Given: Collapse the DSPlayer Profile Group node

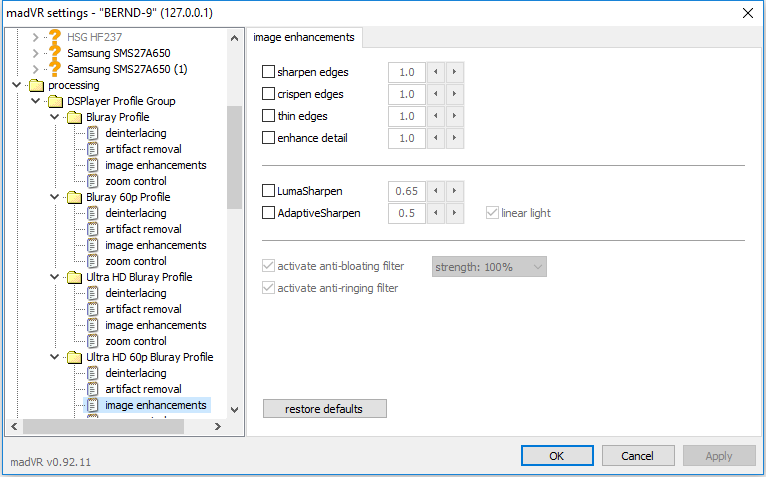Looking at the screenshot, I should 36,101.
